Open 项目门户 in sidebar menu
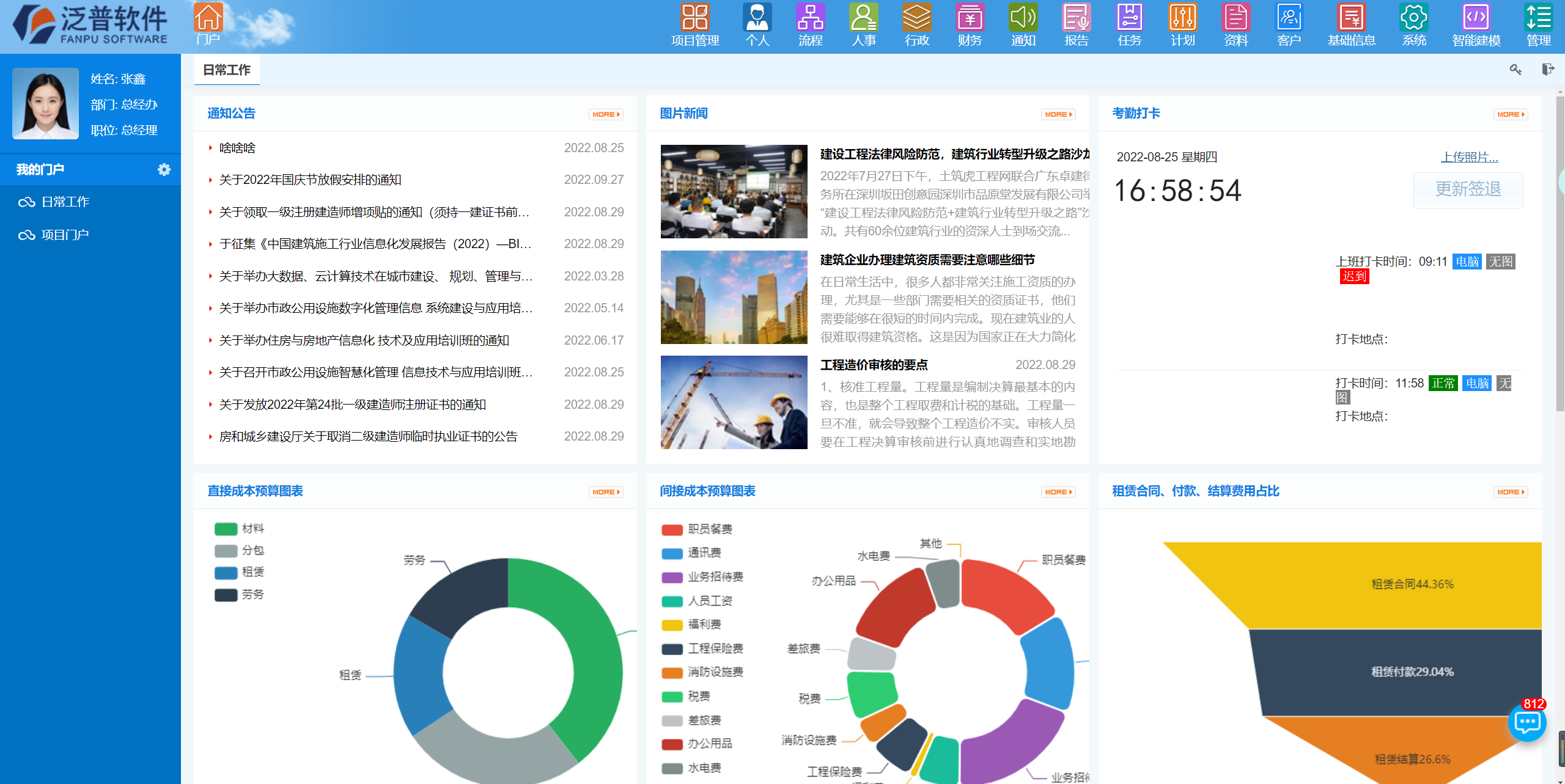 pyautogui.click(x=65, y=235)
